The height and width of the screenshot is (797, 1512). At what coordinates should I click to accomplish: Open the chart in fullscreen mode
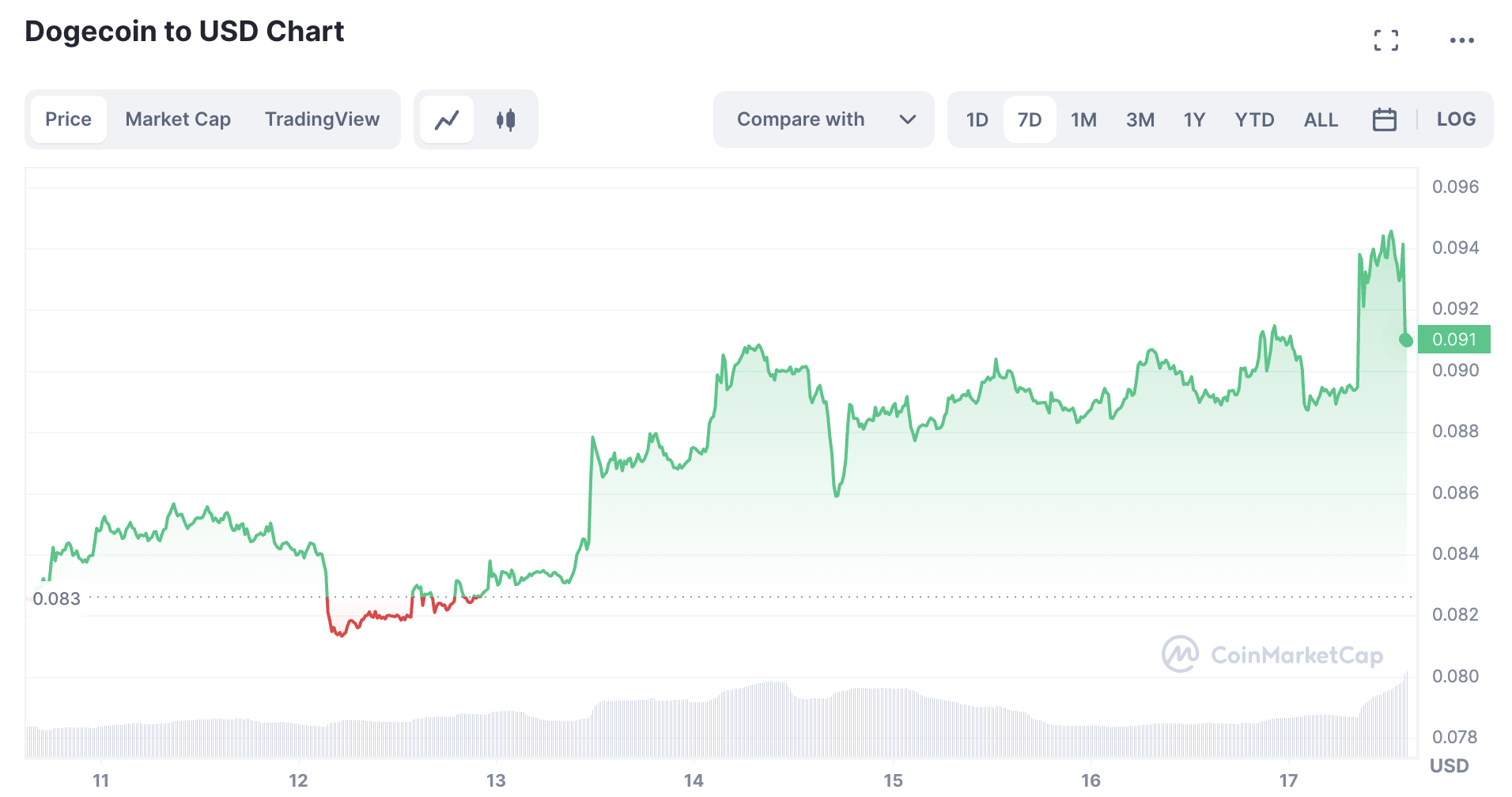click(1385, 40)
